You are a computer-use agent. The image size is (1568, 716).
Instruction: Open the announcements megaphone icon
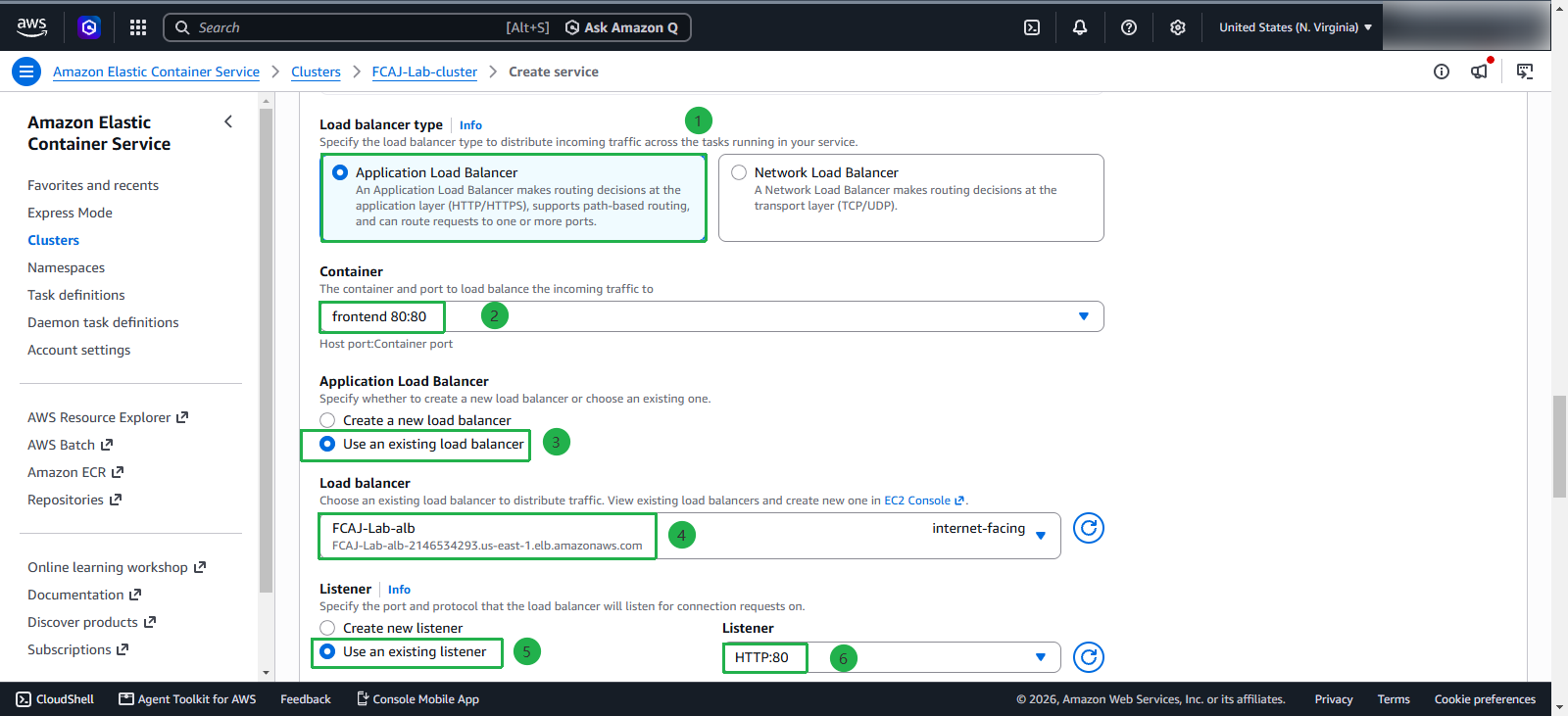(x=1480, y=71)
